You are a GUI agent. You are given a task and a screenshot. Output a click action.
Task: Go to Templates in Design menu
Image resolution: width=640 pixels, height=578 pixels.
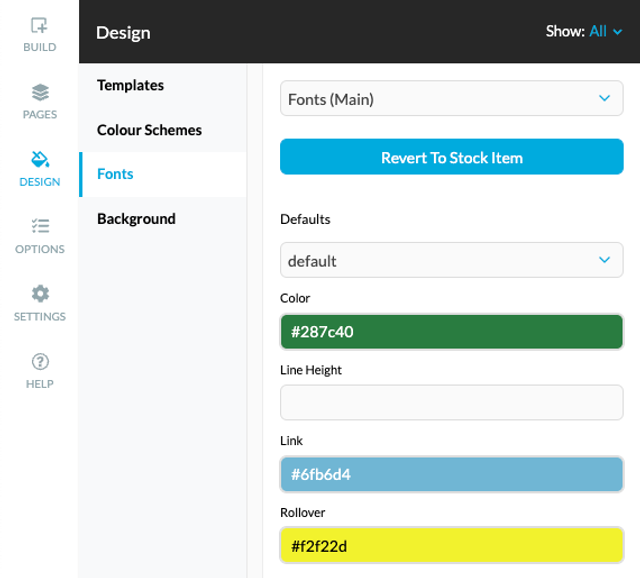(130, 85)
